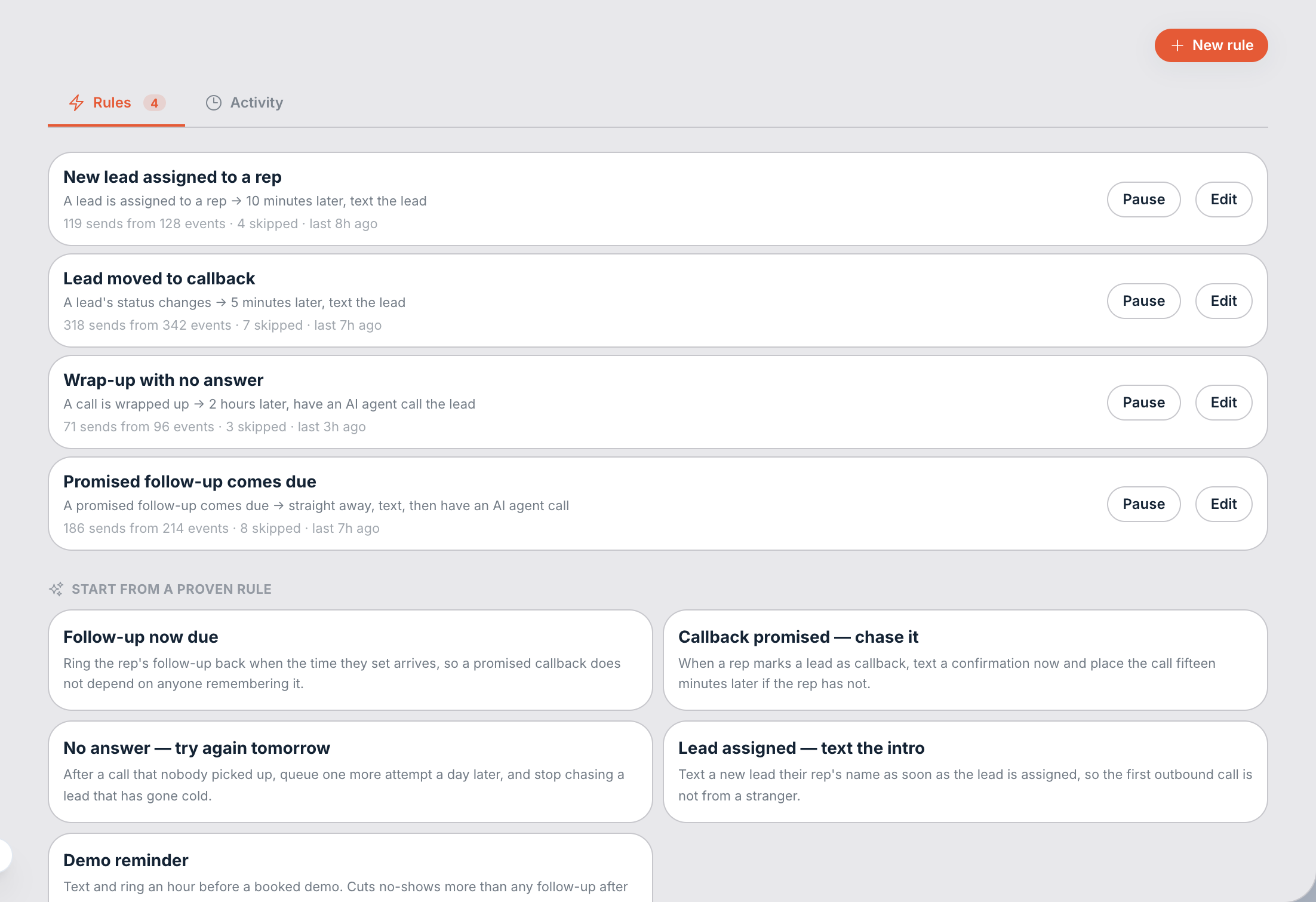1316x902 pixels.
Task: Open the Demo reminder template card
Action: (350, 868)
